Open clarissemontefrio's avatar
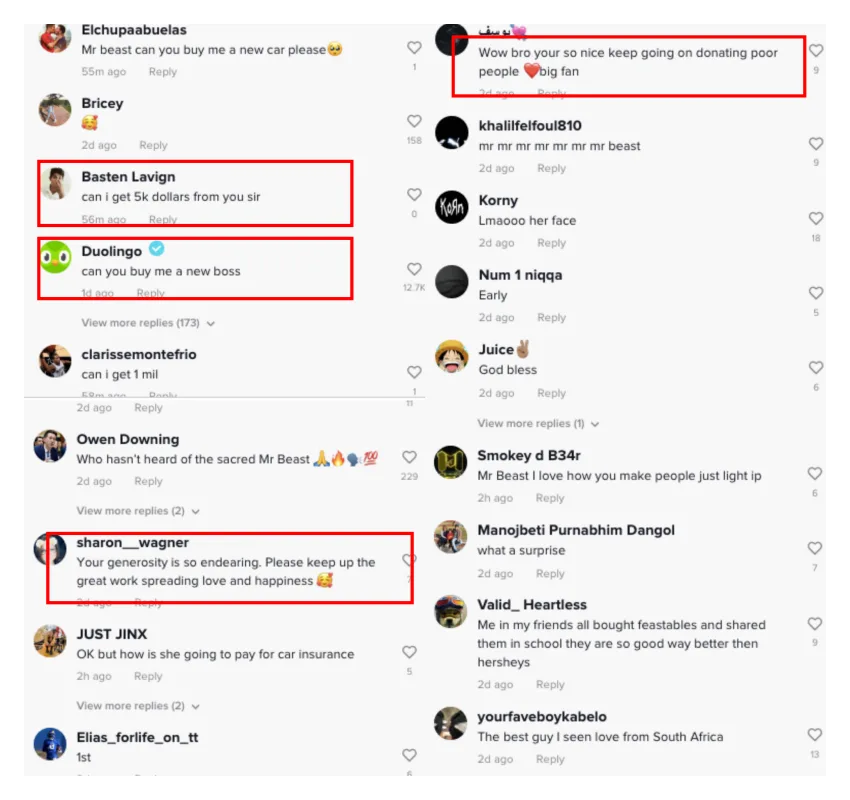 (x=55, y=361)
